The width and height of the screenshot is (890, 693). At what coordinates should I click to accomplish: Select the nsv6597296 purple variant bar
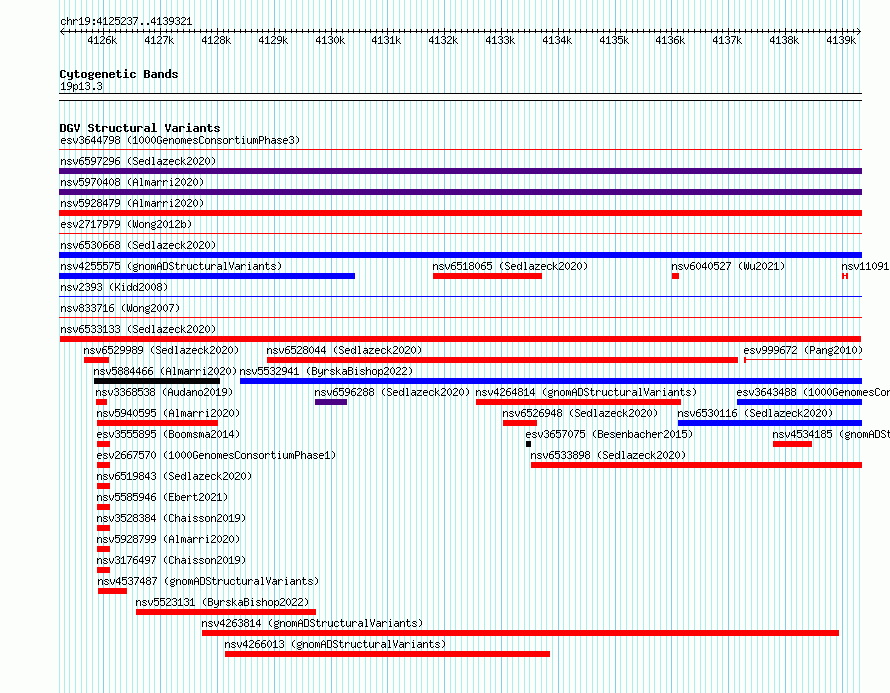[460, 171]
